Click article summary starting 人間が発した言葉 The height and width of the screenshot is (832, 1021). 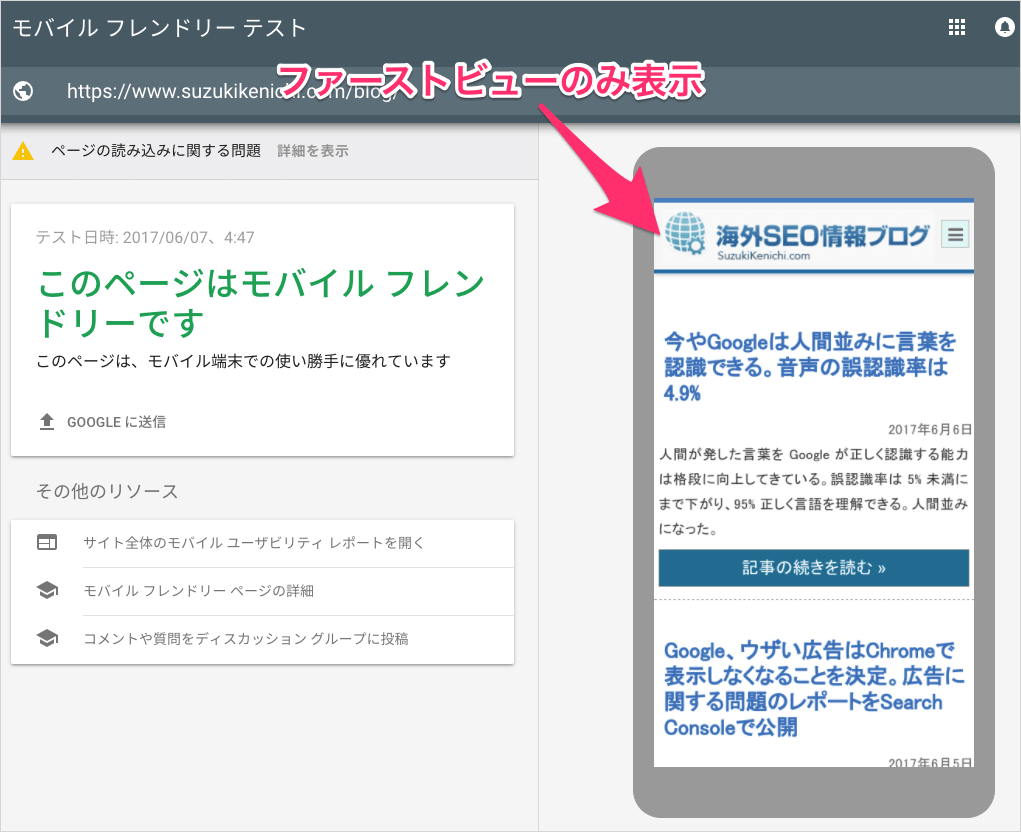[x=813, y=492]
